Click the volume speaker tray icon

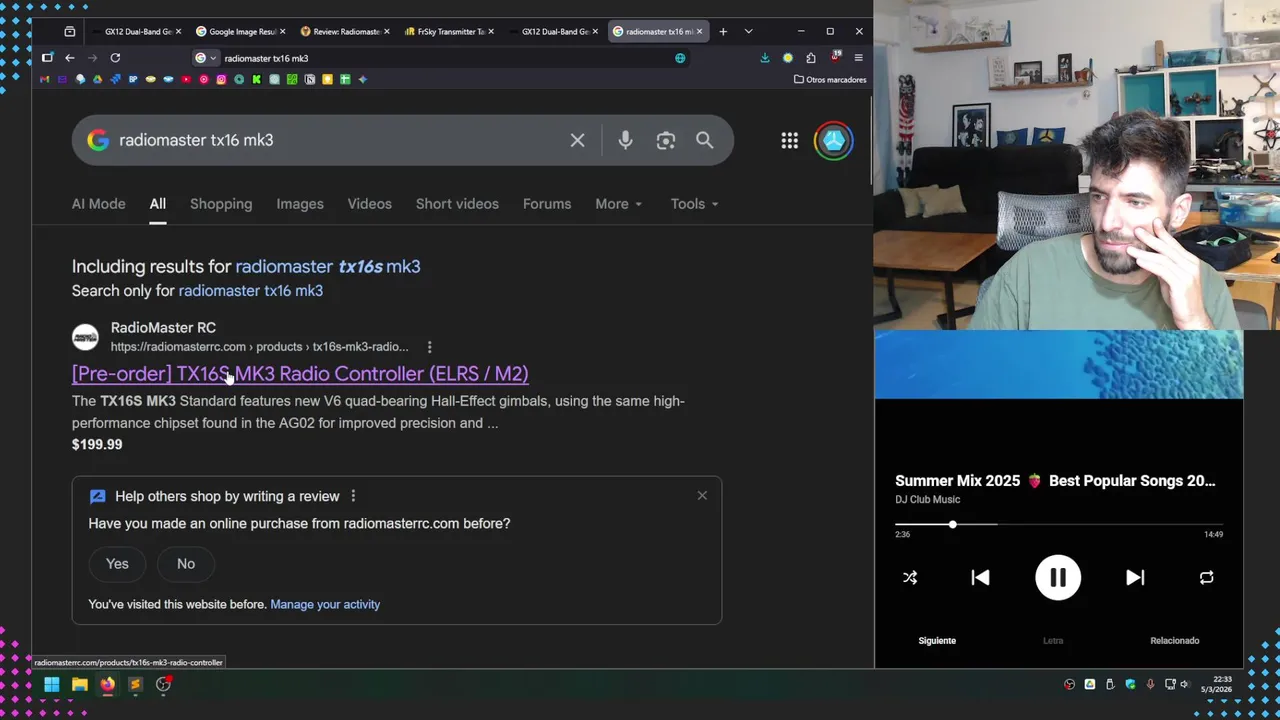tap(1185, 684)
